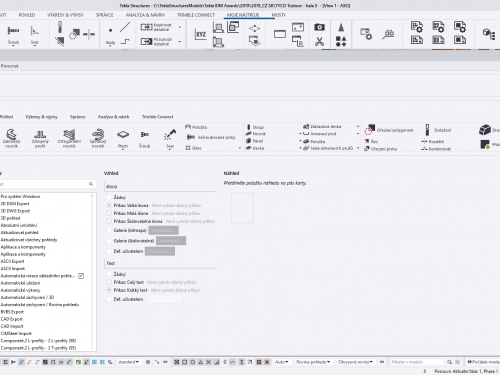Open the standard dropdown in bottom toolbar
This screenshot has height=375, width=500.
[x=129, y=362]
